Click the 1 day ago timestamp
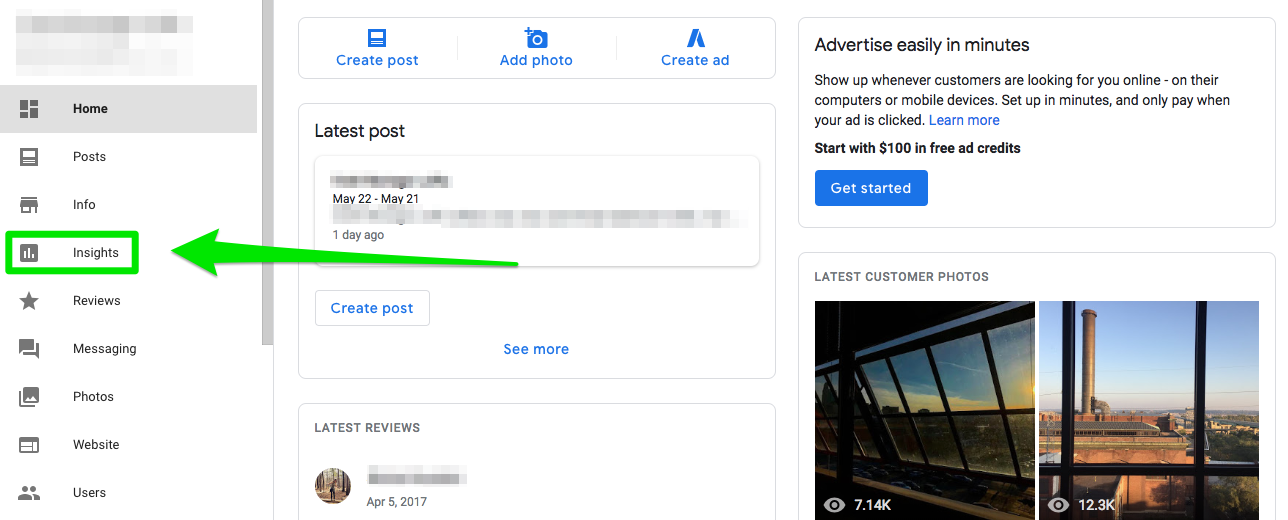 click(358, 235)
